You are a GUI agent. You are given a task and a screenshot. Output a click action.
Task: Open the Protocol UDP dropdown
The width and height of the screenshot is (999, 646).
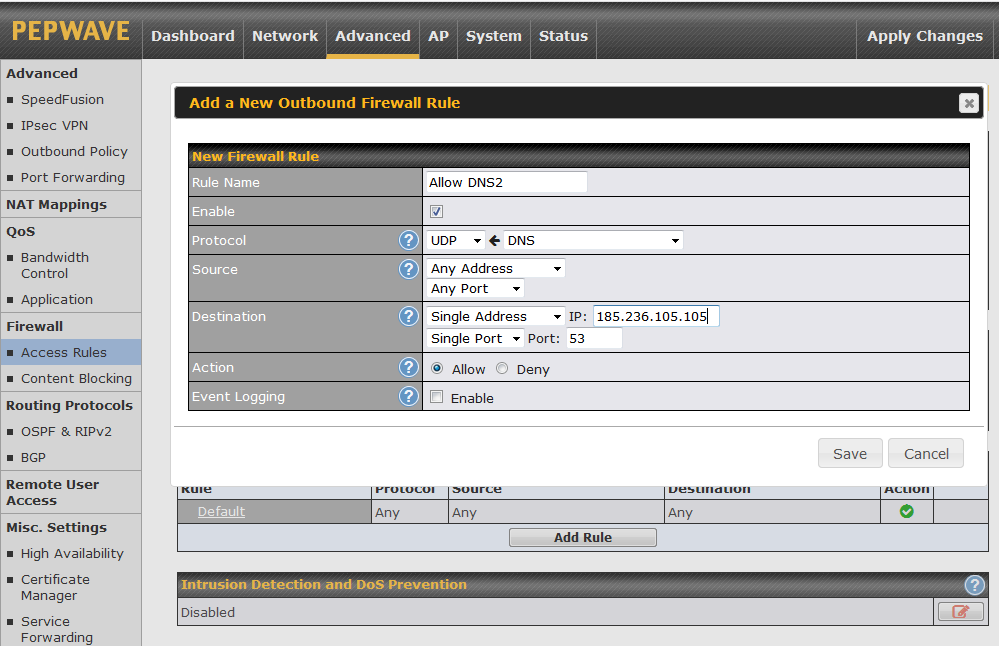tap(455, 240)
